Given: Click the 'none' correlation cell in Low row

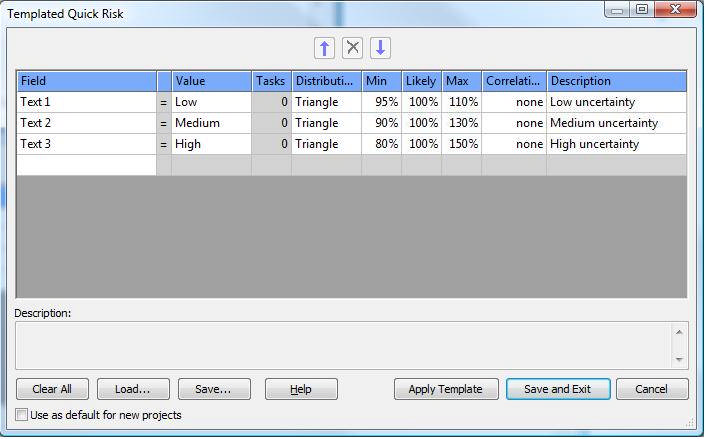Looking at the screenshot, I should (x=514, y=102).
